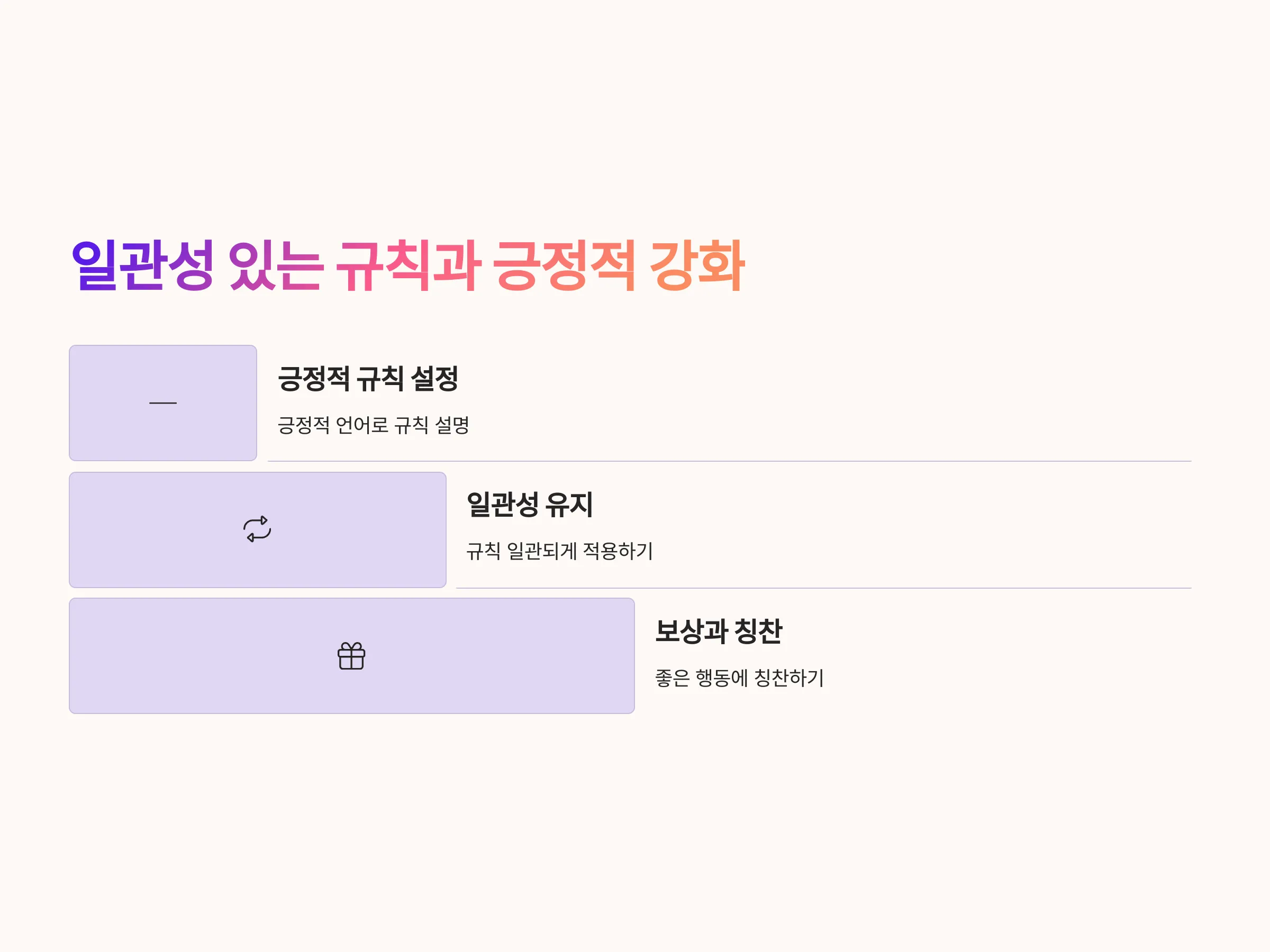Select the title word 있는
Screen dimensions: 1270x952
pos(276,265)
